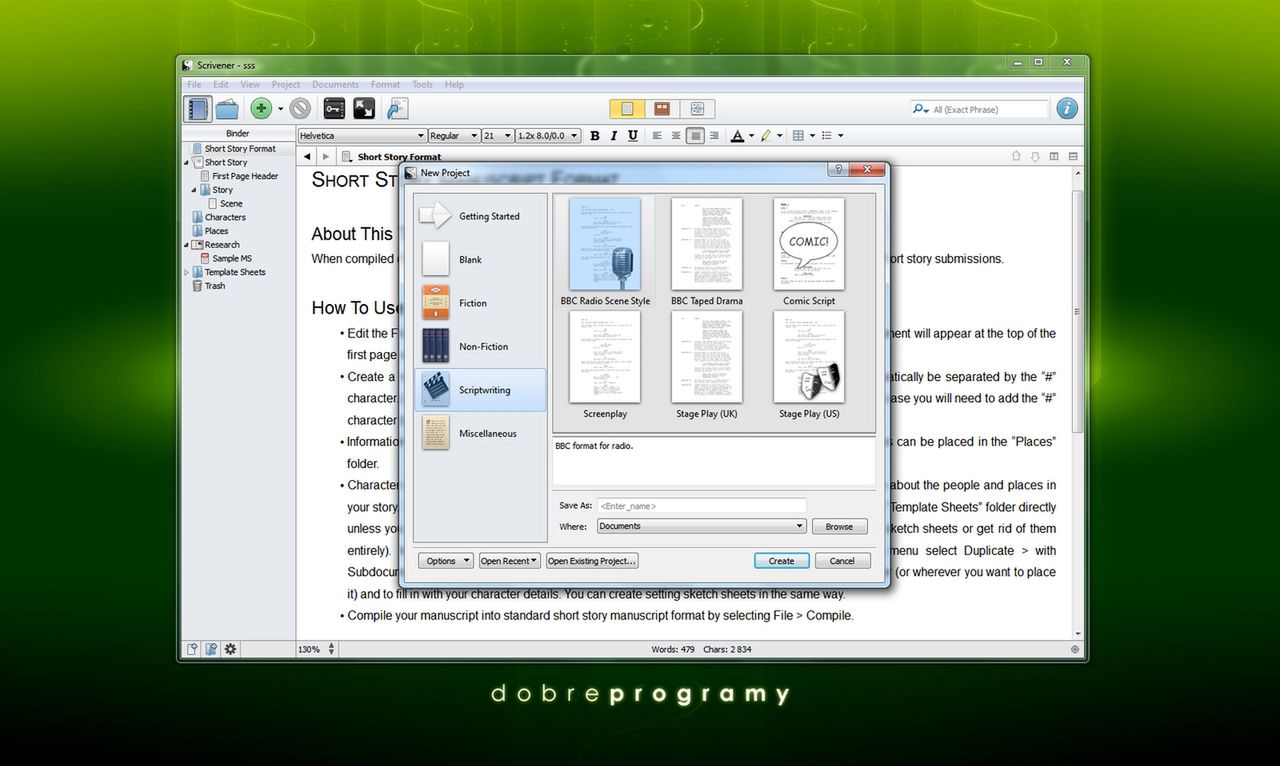Image resolution: width=1280 pixels, height=766 pixels.
Task: Open the Where Documents dropdown
Action: (702, 526)
